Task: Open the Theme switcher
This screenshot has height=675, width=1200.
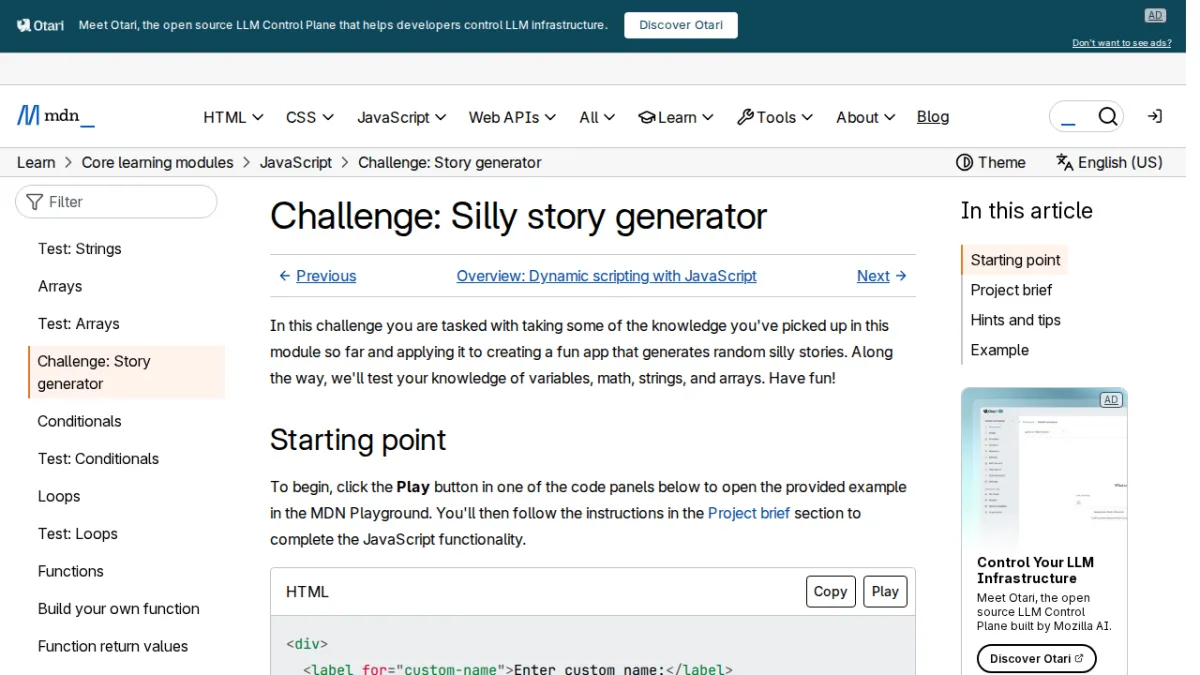Action: 991,162
